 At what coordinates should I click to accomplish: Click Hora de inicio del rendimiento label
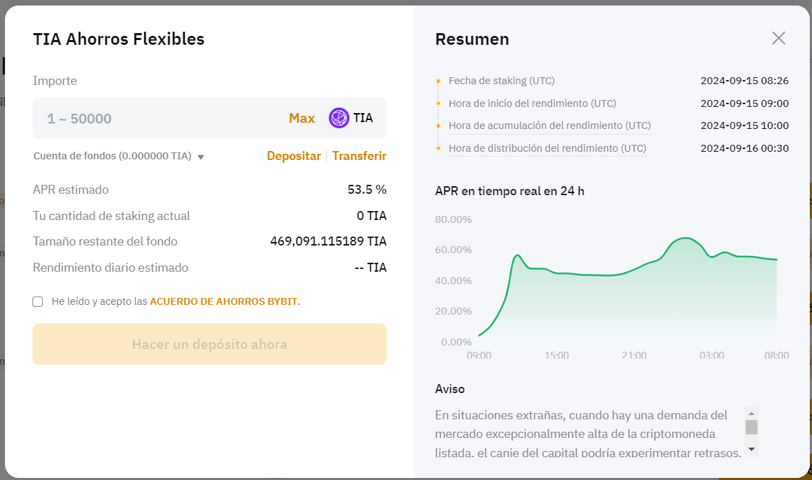[532, 103]
